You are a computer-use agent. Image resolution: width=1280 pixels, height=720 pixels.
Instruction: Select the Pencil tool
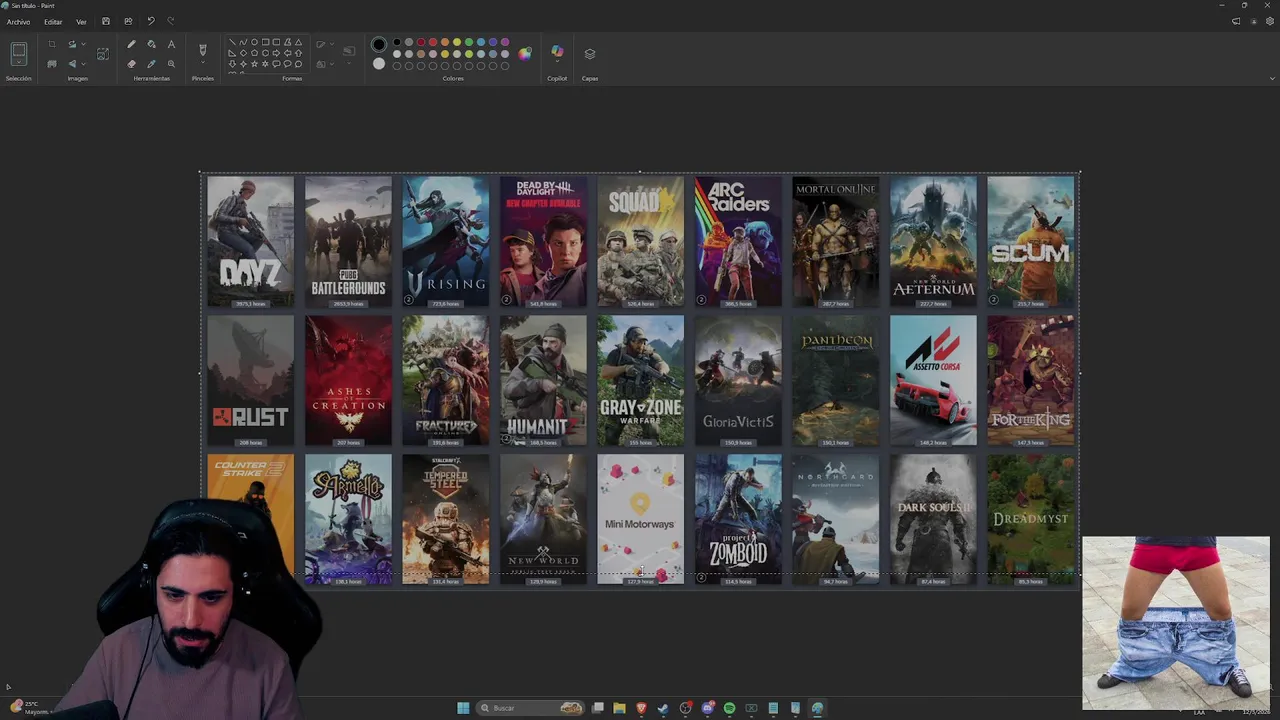131,44
